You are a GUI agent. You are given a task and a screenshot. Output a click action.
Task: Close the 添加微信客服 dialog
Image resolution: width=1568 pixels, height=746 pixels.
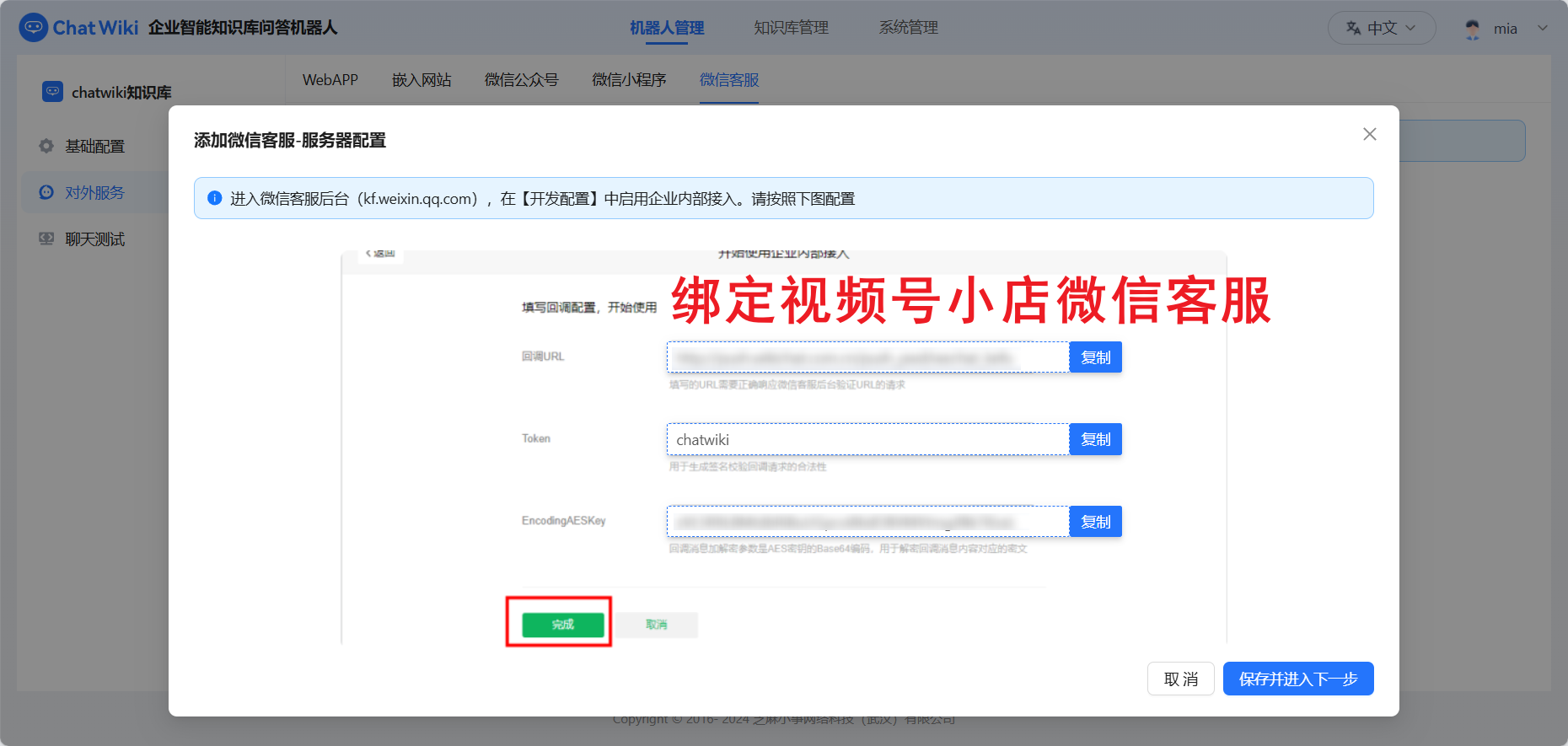pyautogui.click(x=1370, y=134)
